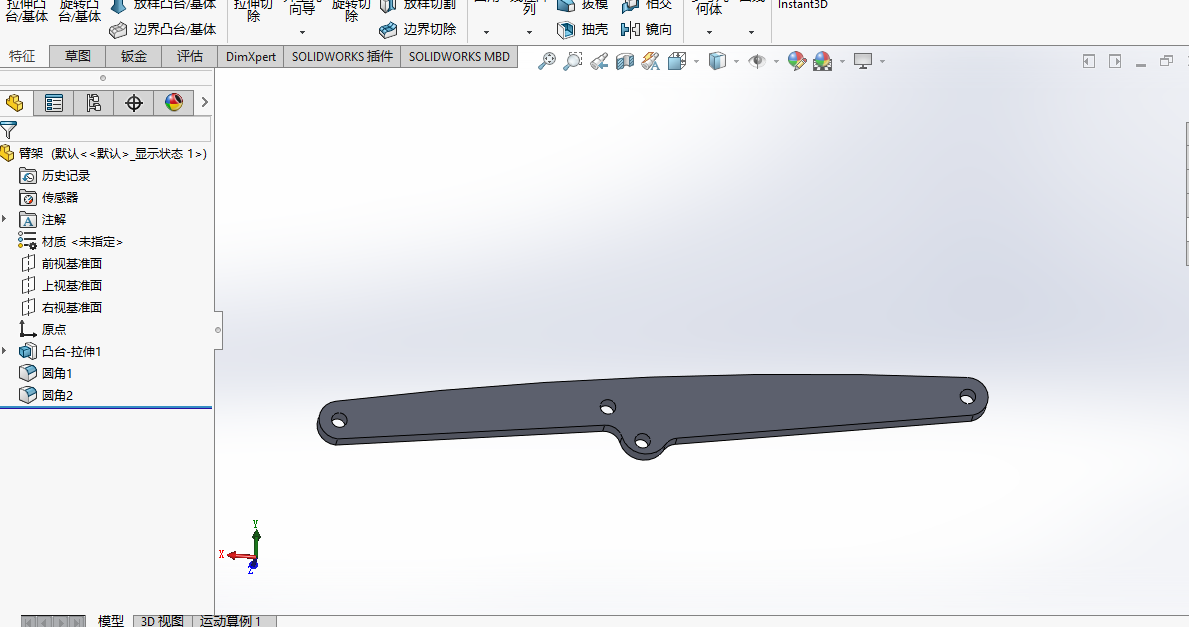Switch to the 钣金 tab
The width and height of the screenshot is (1189, 627).
pos(133,57)
